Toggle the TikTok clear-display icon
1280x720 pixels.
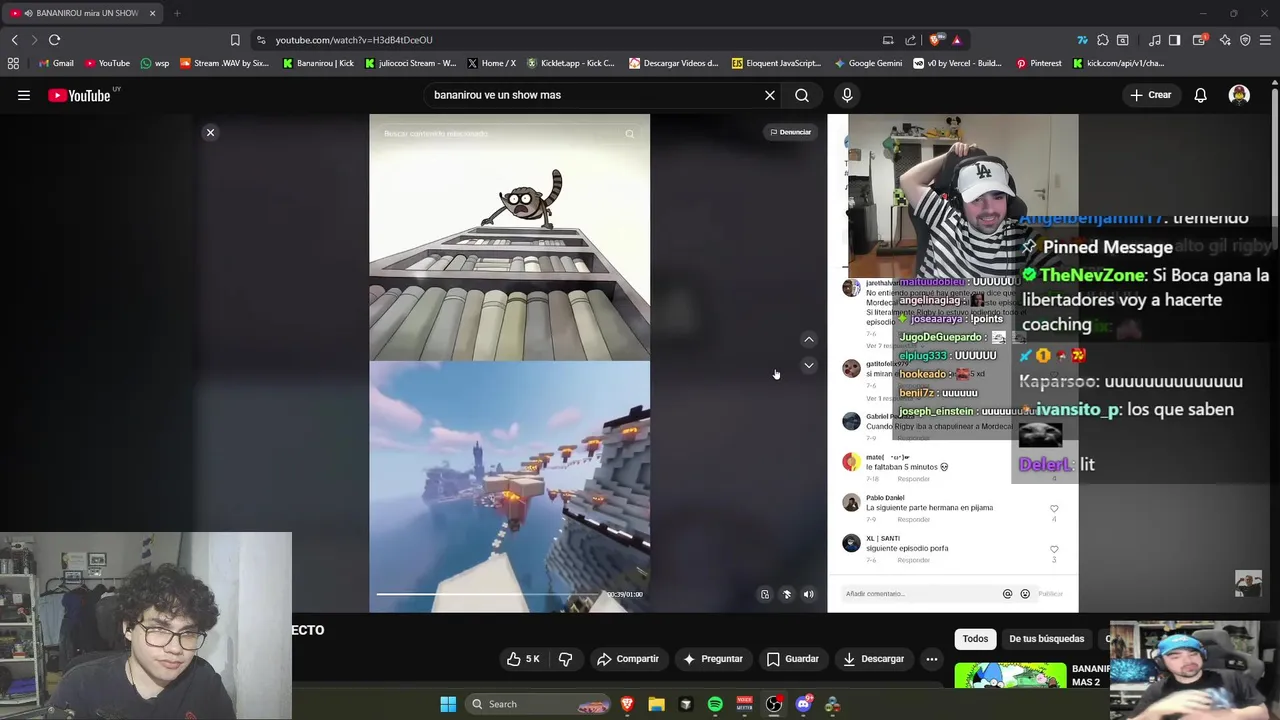765,594
